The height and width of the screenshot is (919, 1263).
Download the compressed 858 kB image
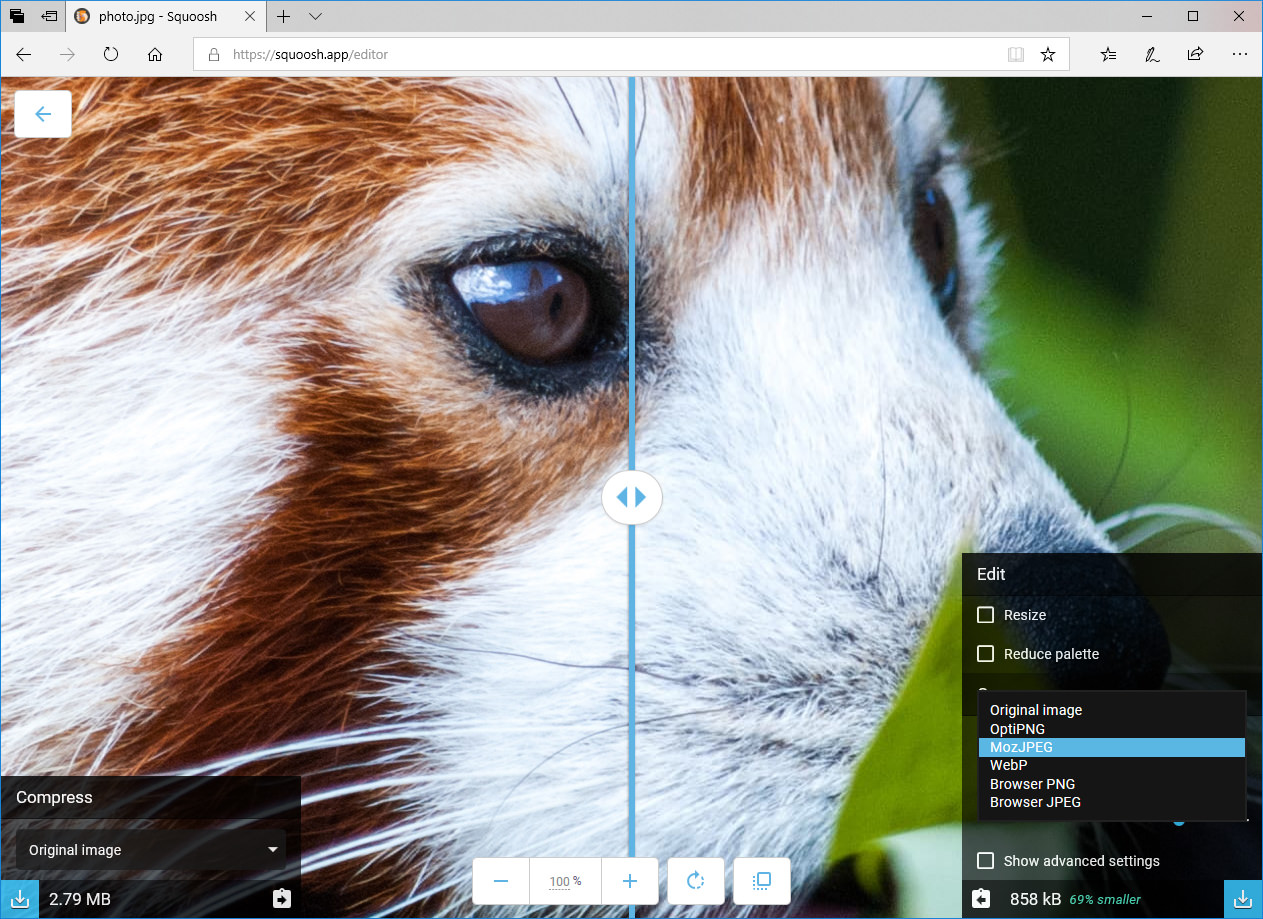pyautogui.click(x=1243, y=899)
